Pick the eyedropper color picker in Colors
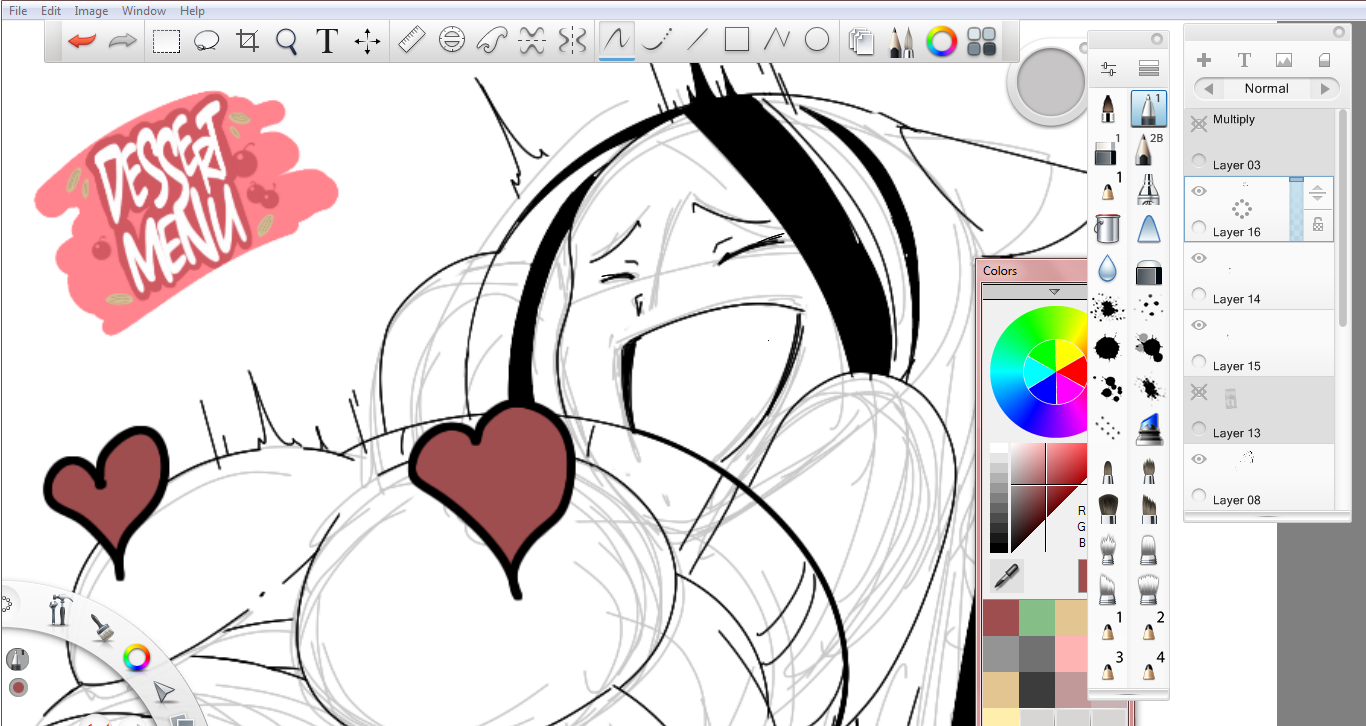This screenshot has width=1366, height=726. (1005, 575)
